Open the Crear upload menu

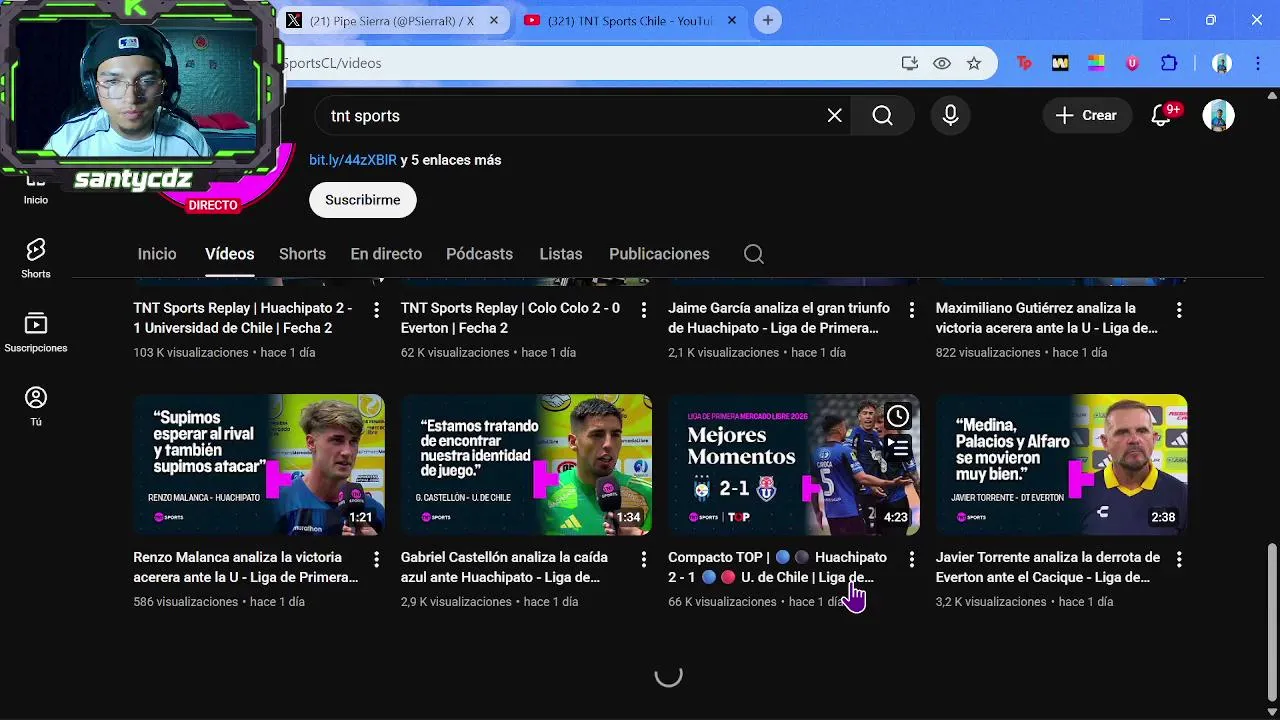point(1086,116)
